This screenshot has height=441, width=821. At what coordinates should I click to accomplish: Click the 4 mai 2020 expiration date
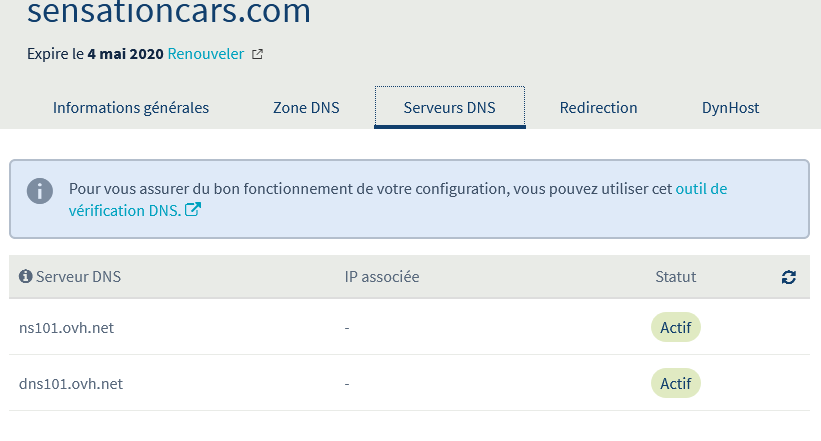pos(125,54)
